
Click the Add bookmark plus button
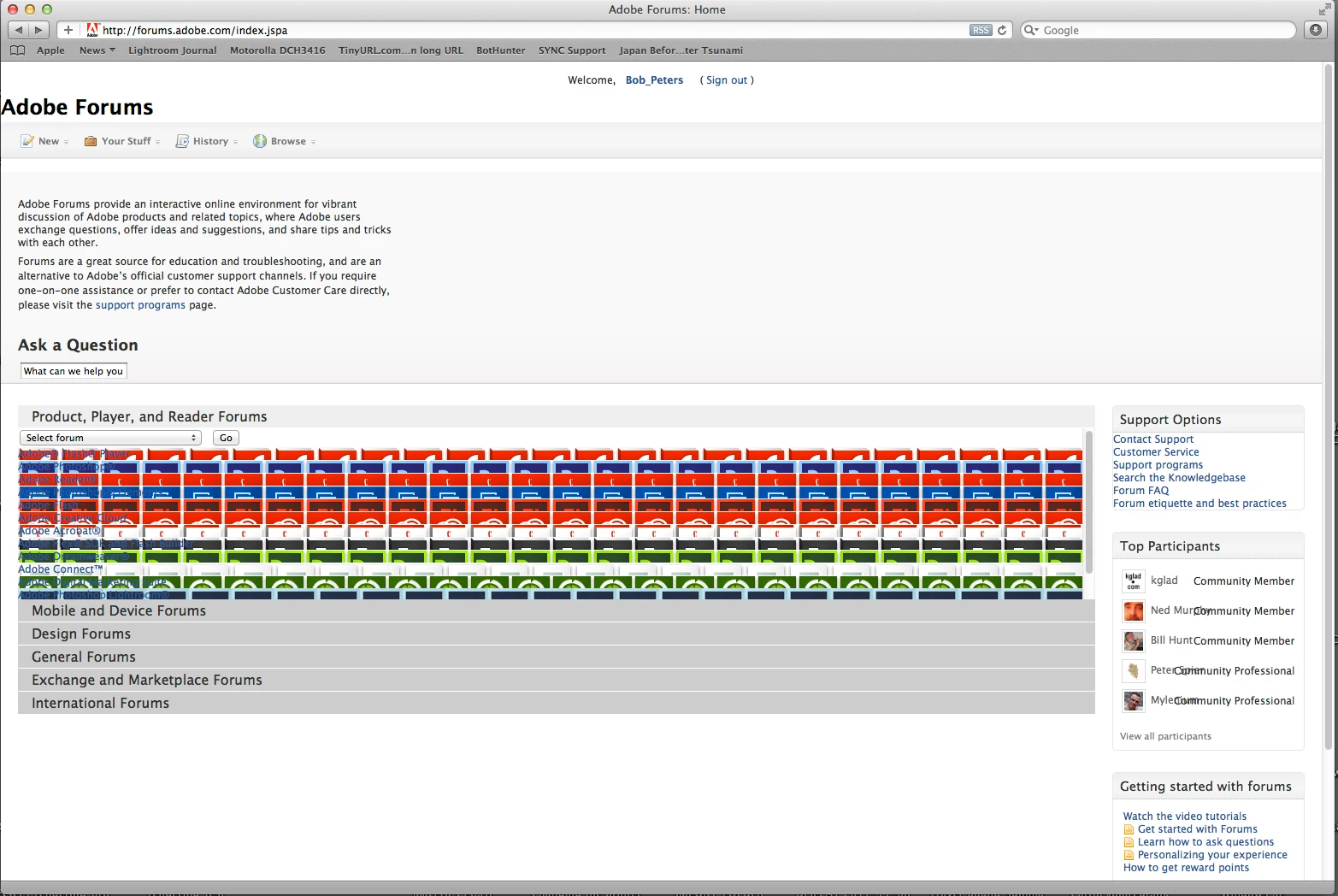68,30
